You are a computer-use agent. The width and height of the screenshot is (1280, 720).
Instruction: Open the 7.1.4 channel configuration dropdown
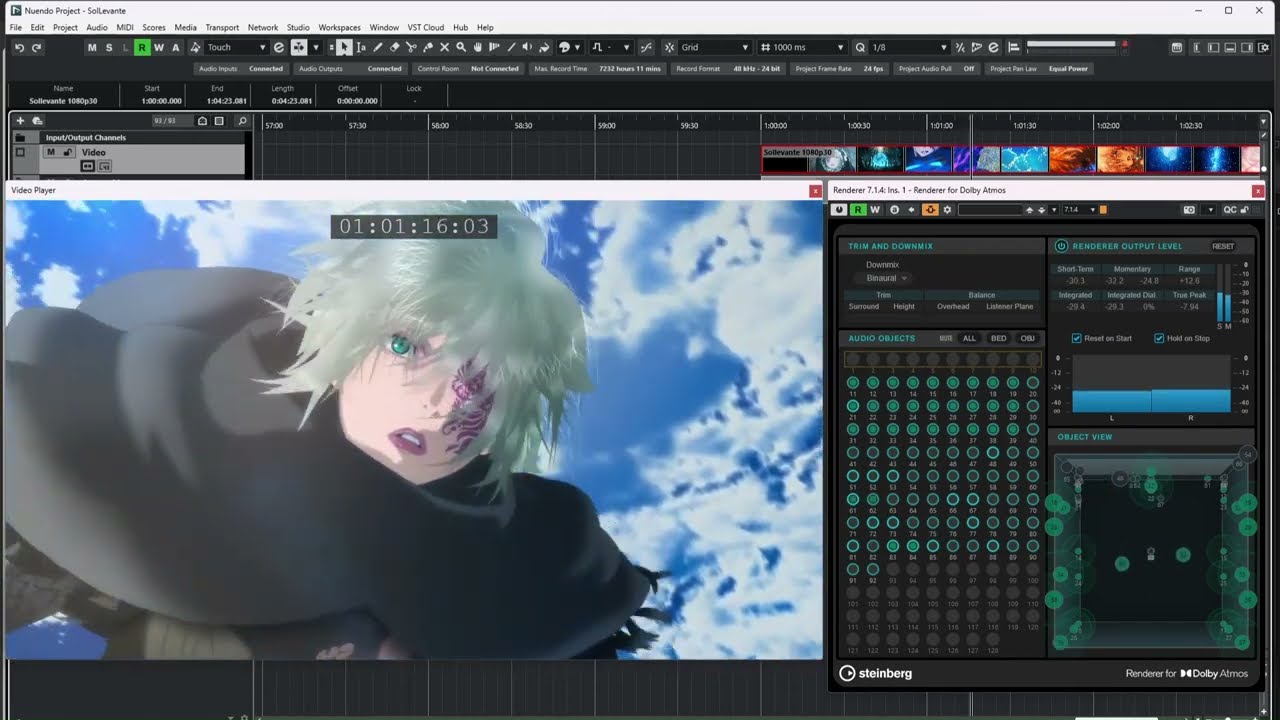[x=1080, y=210]
